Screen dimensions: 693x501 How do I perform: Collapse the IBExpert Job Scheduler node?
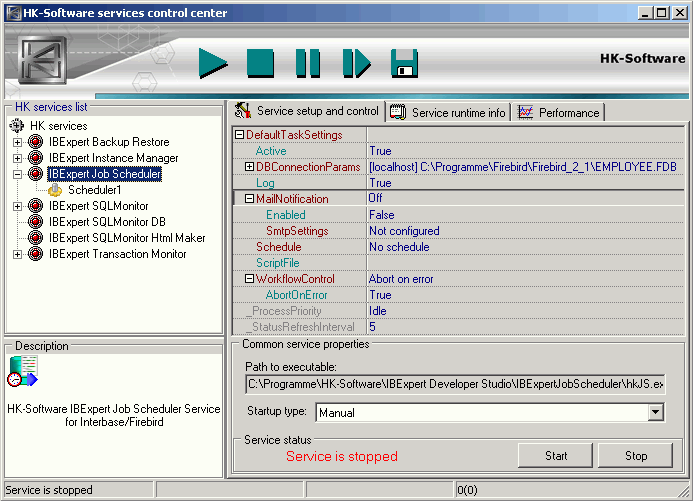click(17, 174)
